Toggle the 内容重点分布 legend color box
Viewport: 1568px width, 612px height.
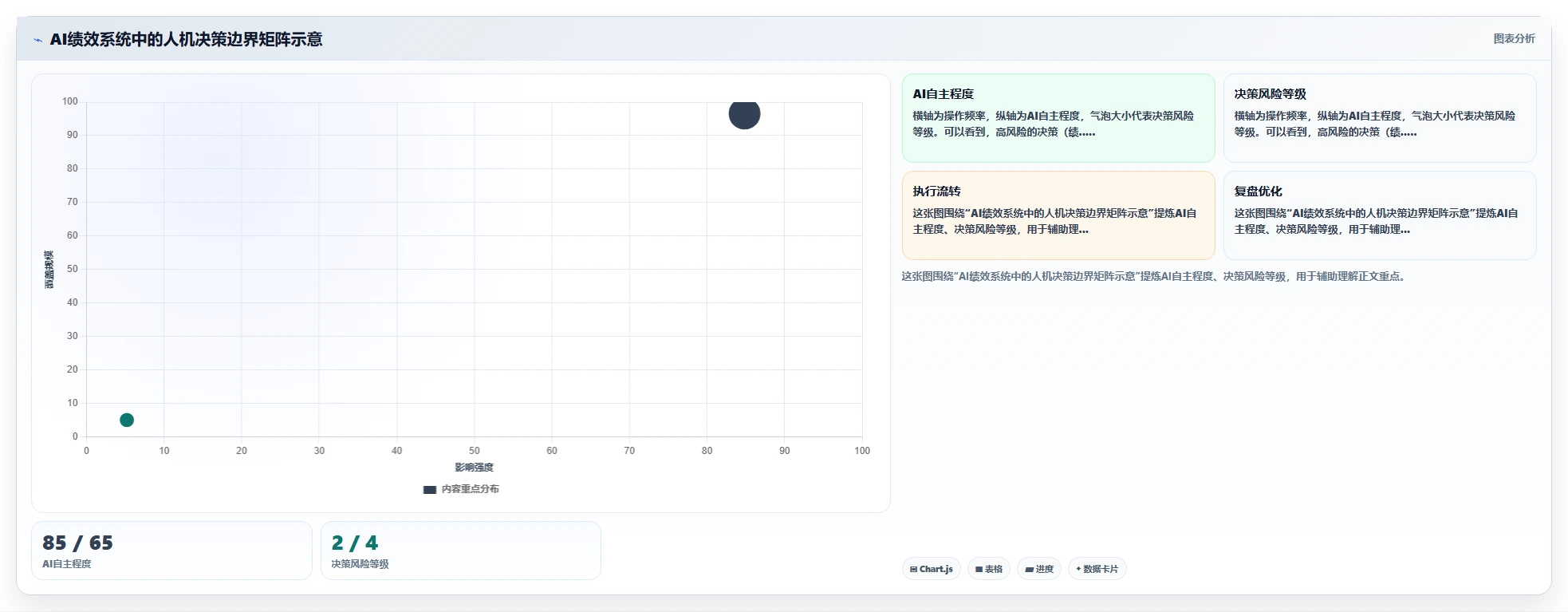[429, 490]
